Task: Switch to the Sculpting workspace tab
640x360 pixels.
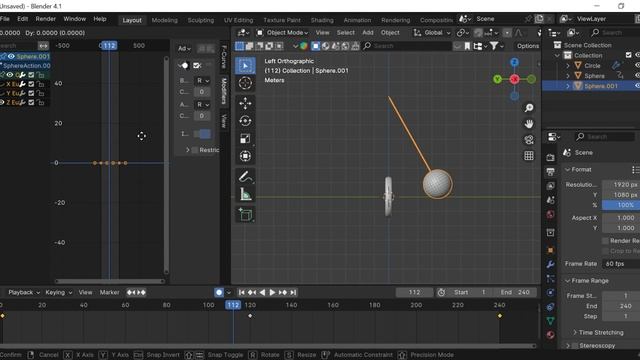Action: coord(200,20)
